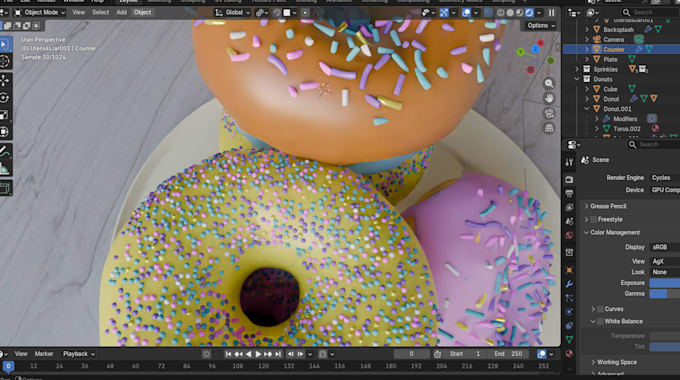This screenshot has height=380, width=680.
Task: Enable the White Balance checkbox
Action: click(x=600, y=321)
